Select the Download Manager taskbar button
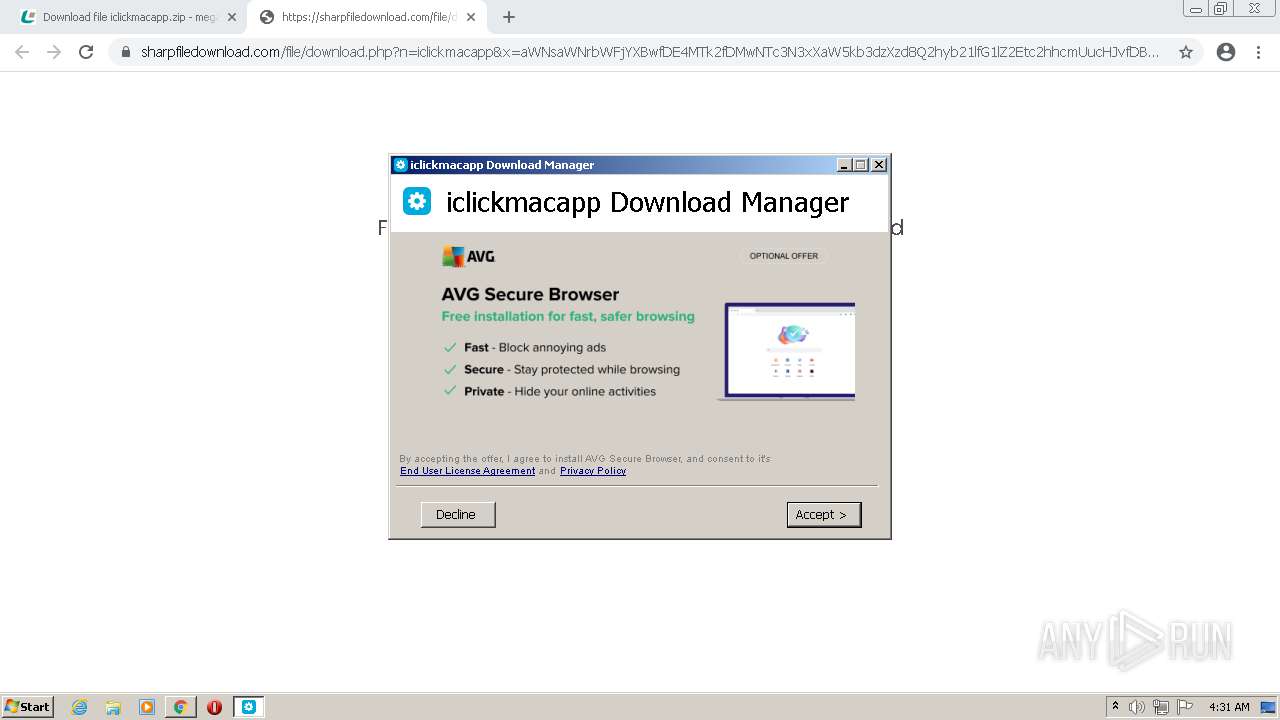Image resolution: width=1280 pixels, height=720 pixels. coord(249,707)
